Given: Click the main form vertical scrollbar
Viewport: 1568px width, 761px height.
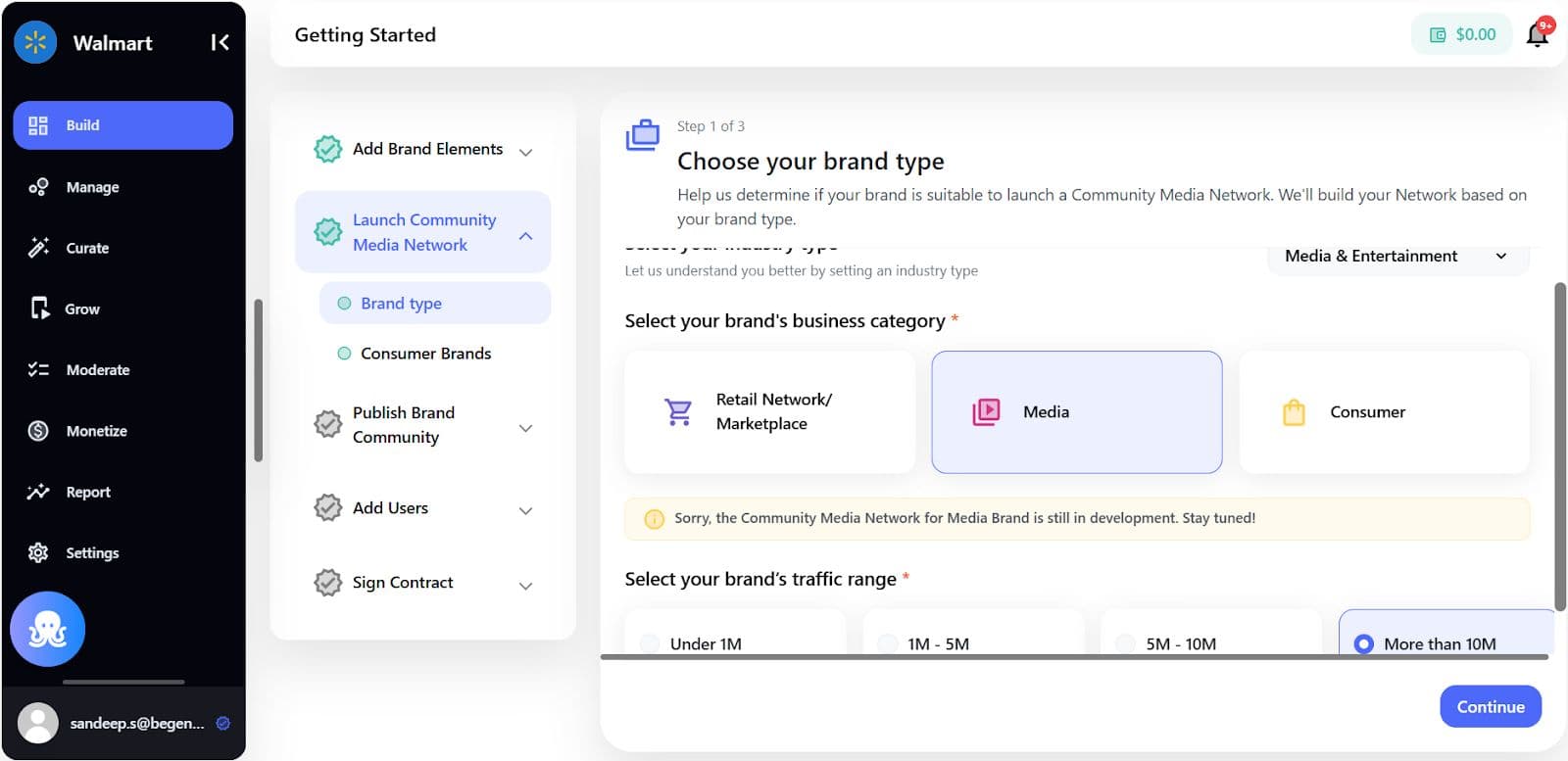Looking at the screenshot, I should [x=1560, y=447].
